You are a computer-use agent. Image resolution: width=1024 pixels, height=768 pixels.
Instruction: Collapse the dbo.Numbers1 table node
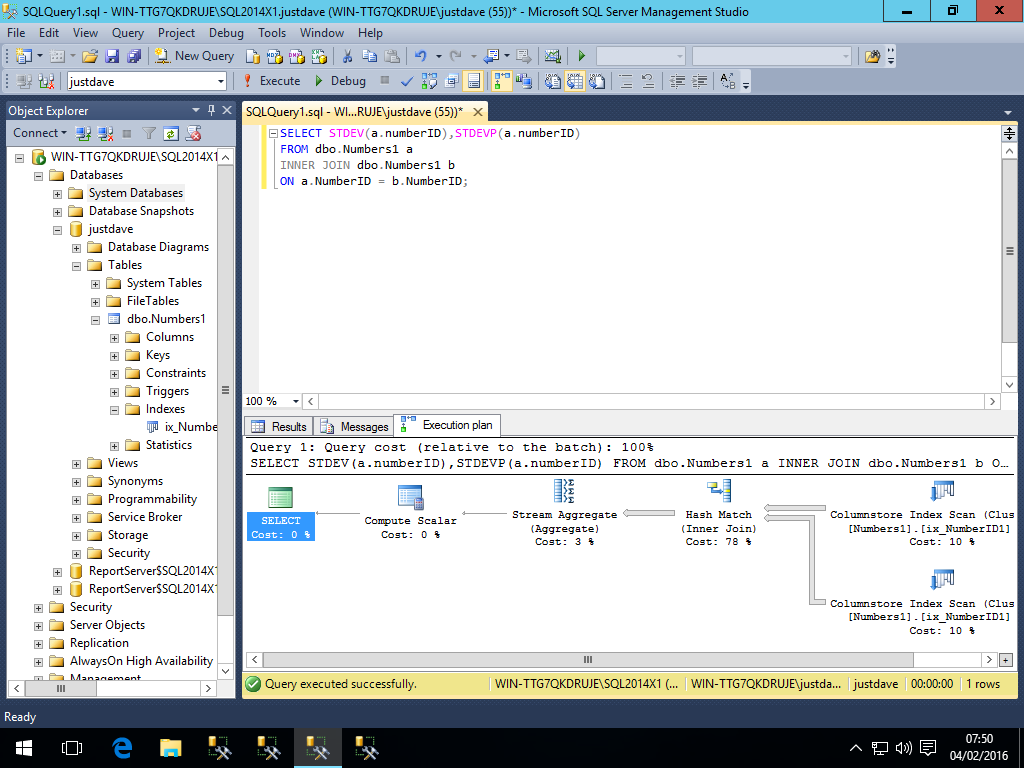click(x=96, y=319)
